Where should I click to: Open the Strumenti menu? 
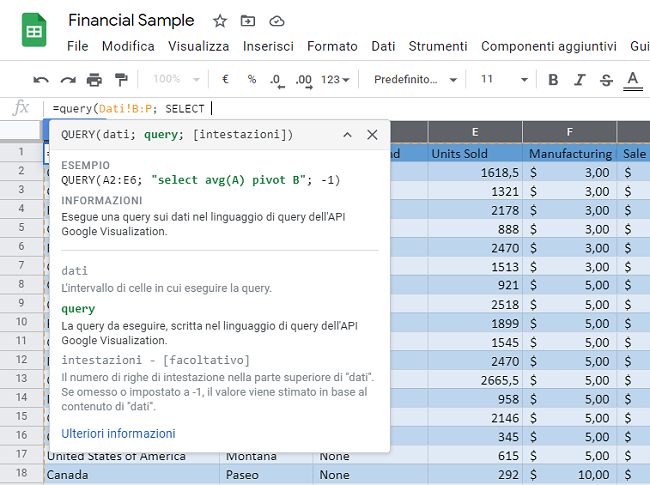click(x=438, y=46)
